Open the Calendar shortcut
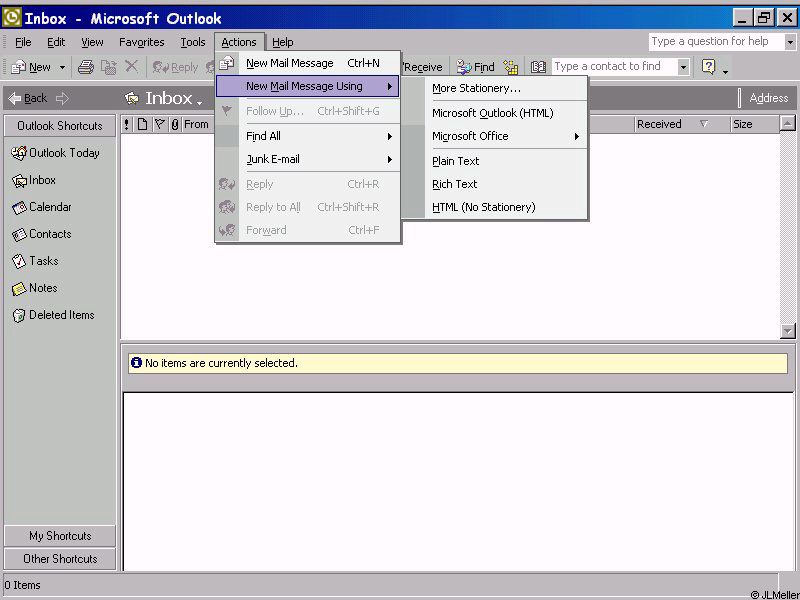Image resolution: width=800 pixels, height=600 pixels. 41,207
